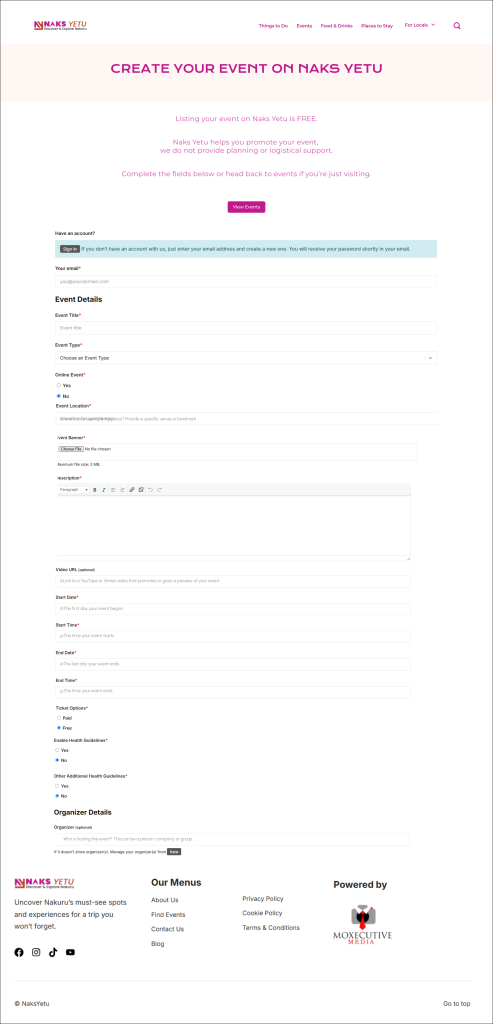493x1024 pixels.
Task: Open the Instagram icon in footer
Action: (36, 952)
